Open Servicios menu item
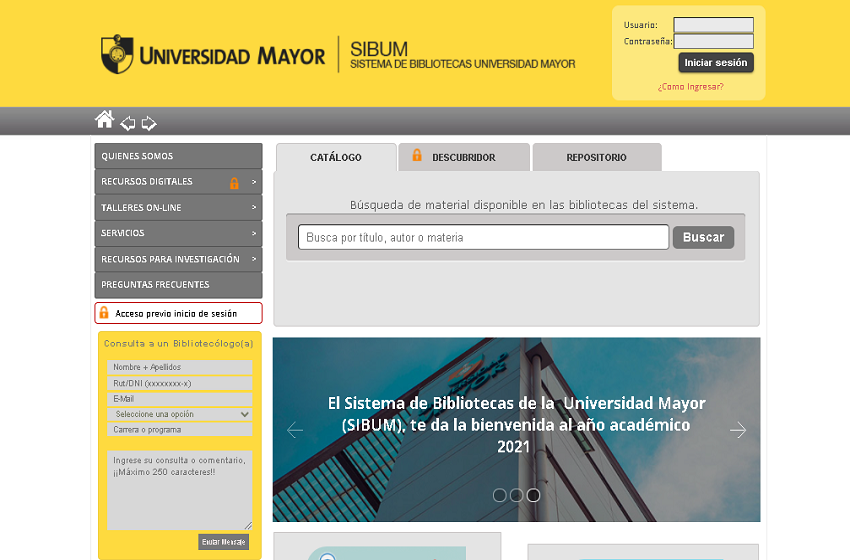 (x=178, y=233)
